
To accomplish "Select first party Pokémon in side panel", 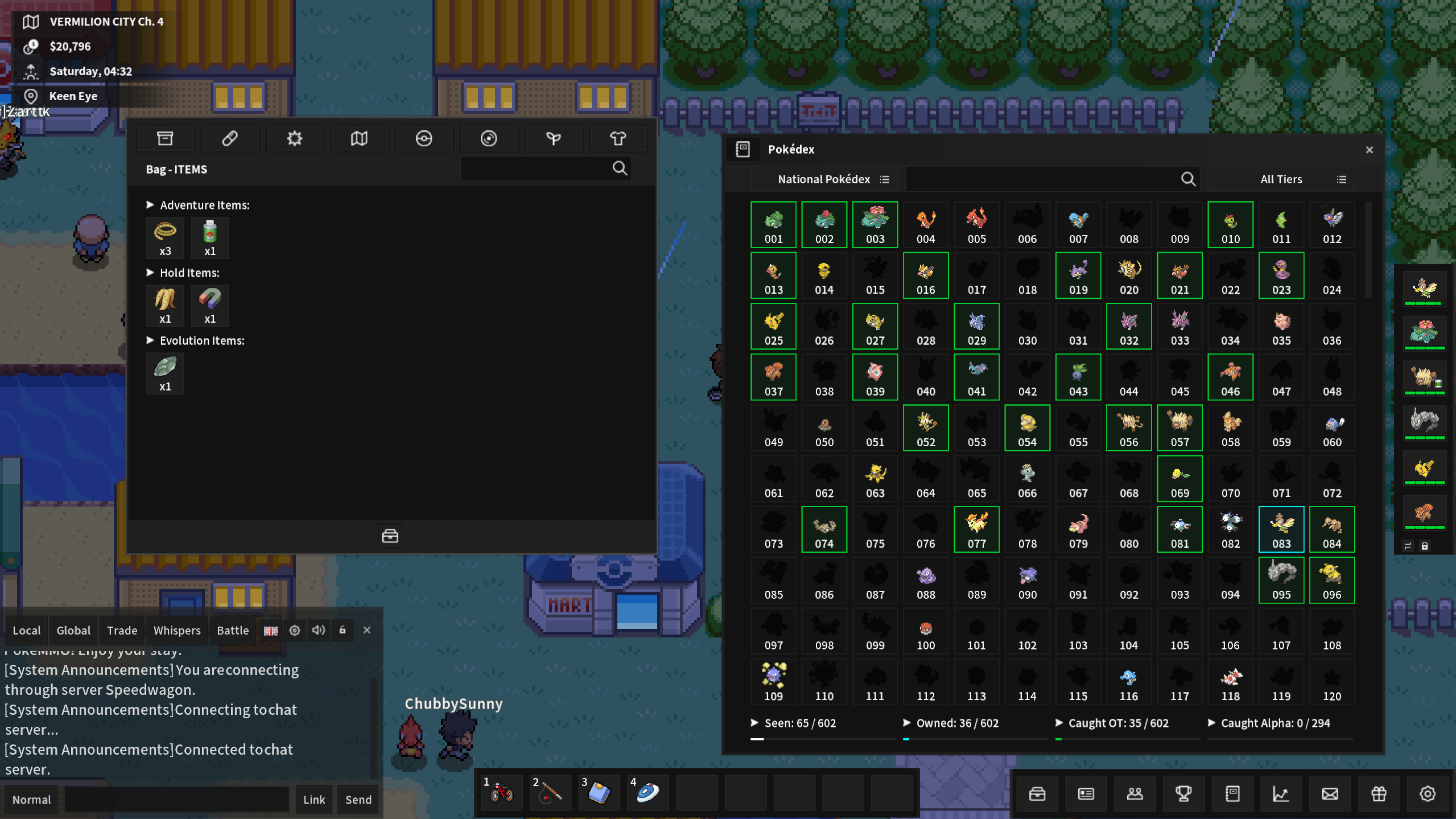I will [1424, 289].
